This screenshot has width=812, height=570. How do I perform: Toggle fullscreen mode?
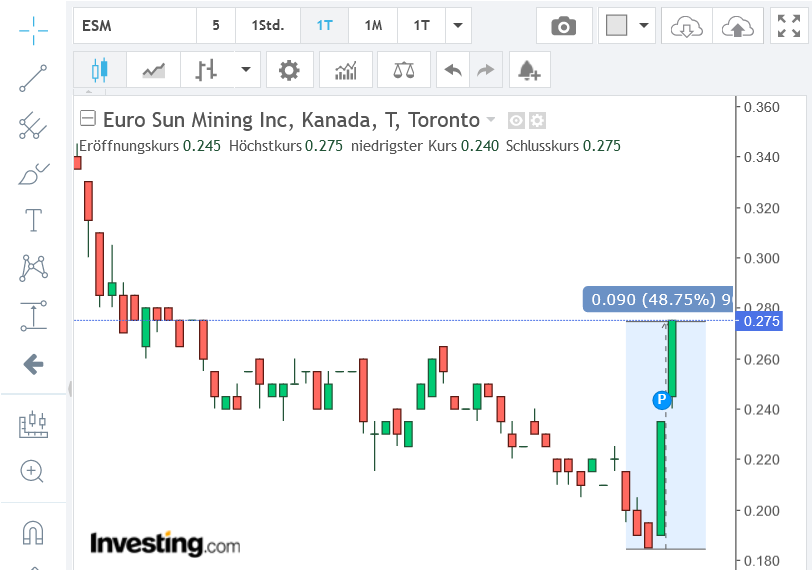pos(789,25)
